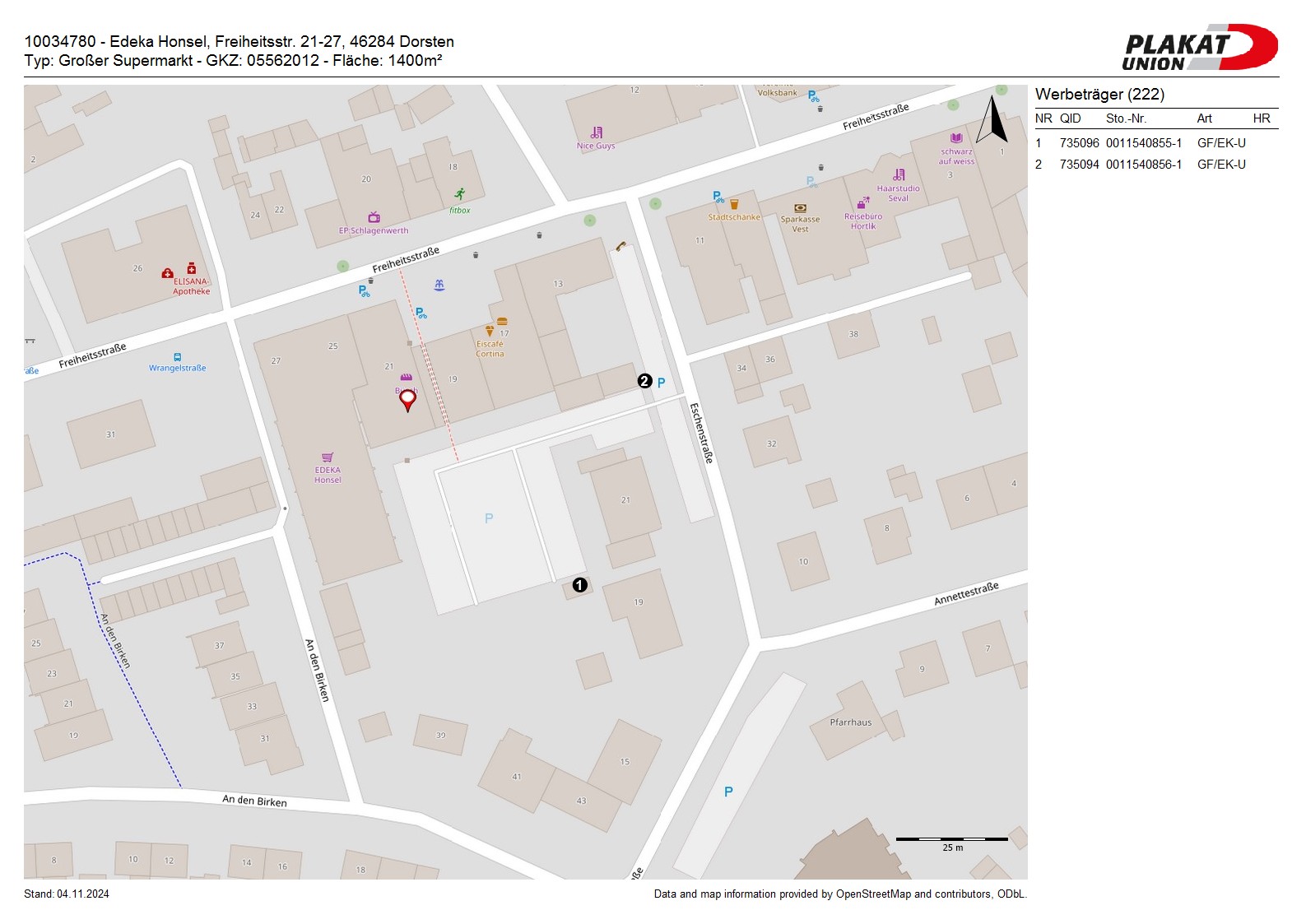
Task: Click the Stadtschänke pub icon
Action: click(734, 204)
